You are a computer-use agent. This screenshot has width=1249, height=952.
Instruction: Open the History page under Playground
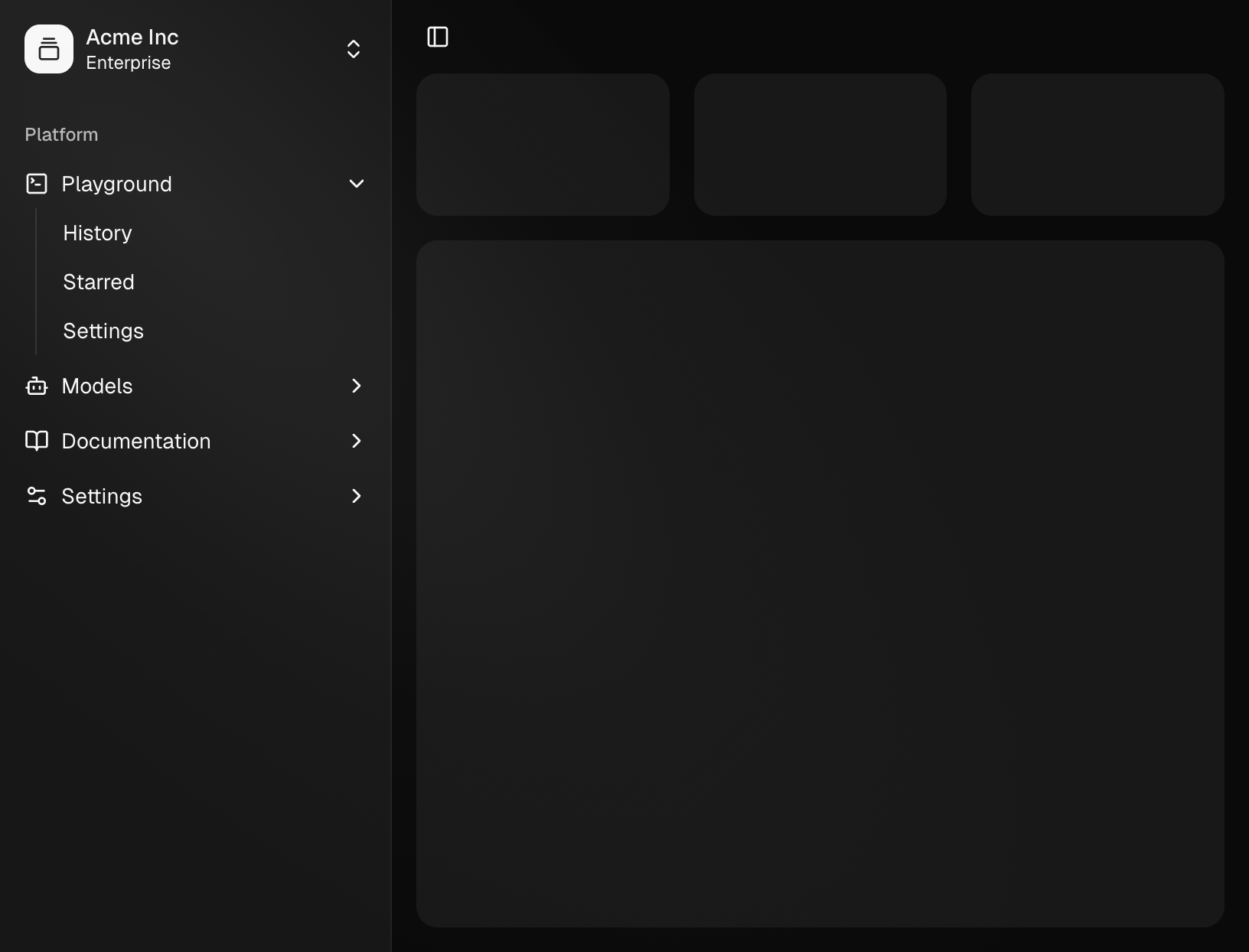[x=97, y=233]
